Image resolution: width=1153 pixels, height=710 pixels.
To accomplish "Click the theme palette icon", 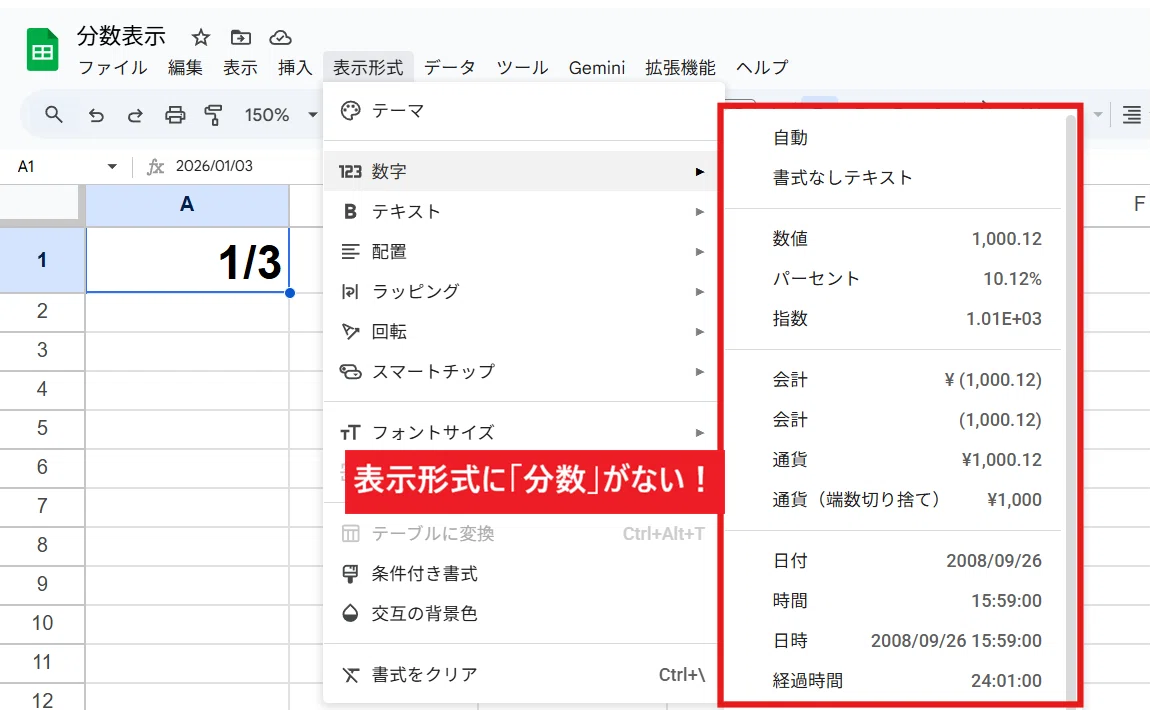I will (351, 111).
